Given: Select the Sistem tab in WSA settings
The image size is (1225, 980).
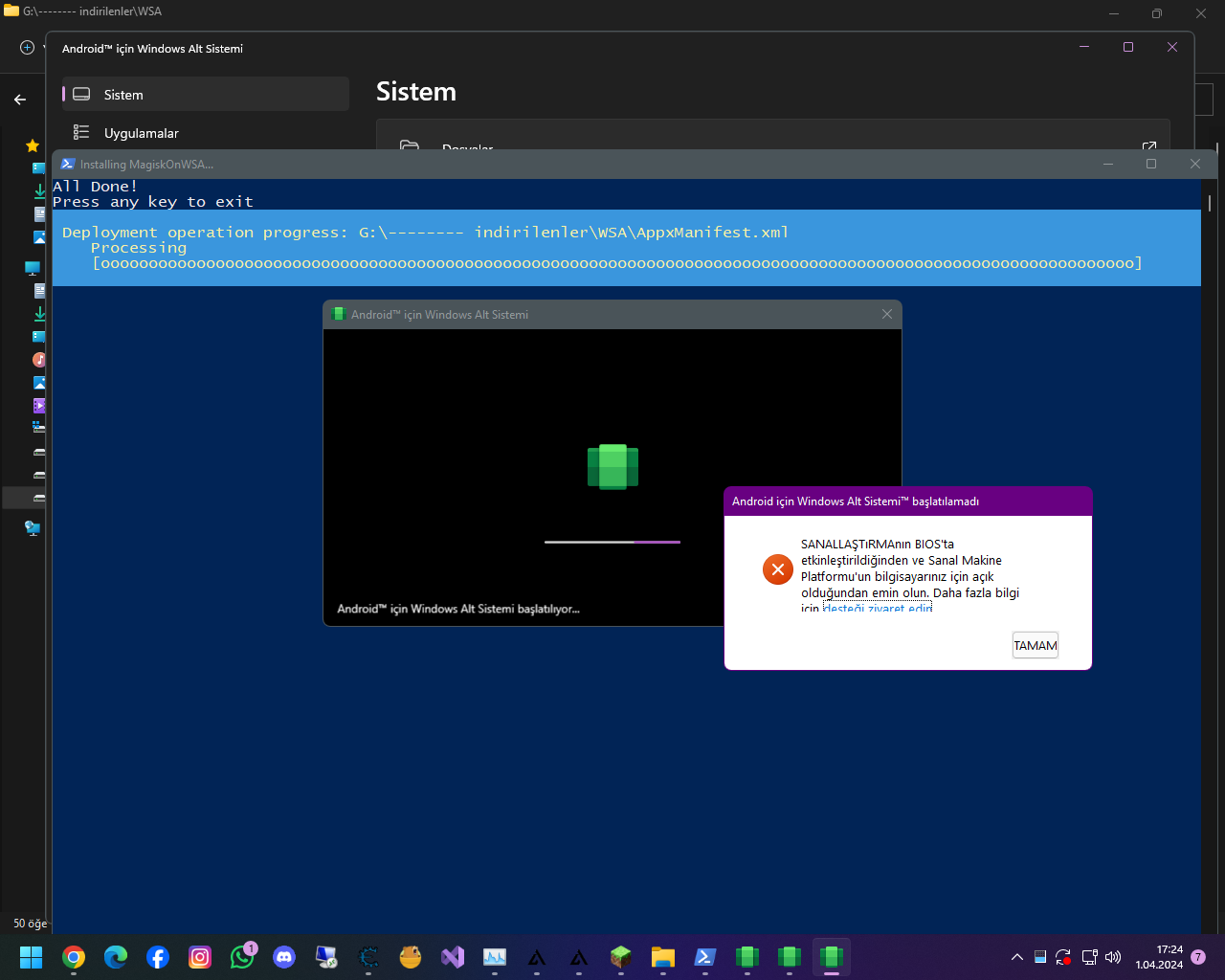Looking at the screenshot, I should pos(206,95).
